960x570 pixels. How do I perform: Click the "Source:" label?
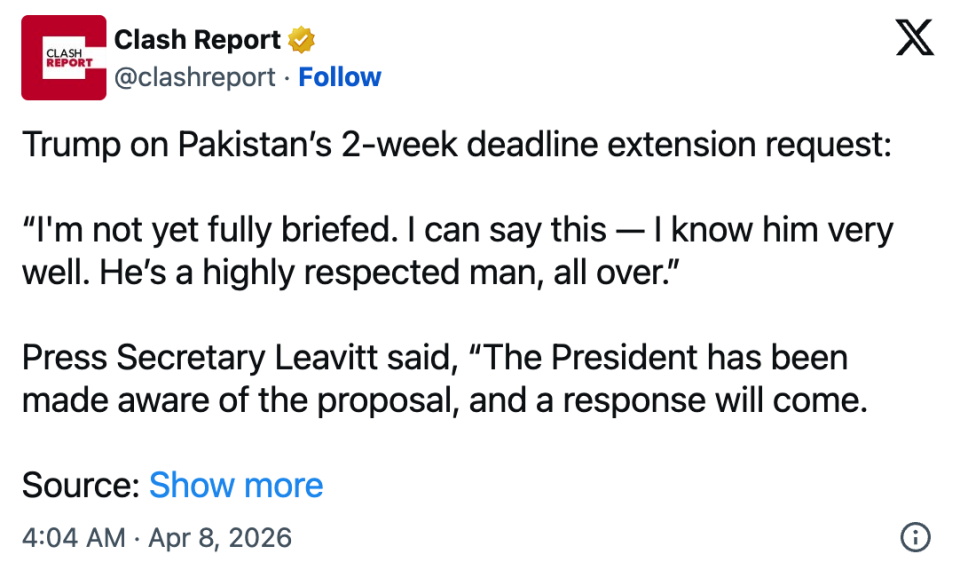pyautogui.click(x=80, y=485)
